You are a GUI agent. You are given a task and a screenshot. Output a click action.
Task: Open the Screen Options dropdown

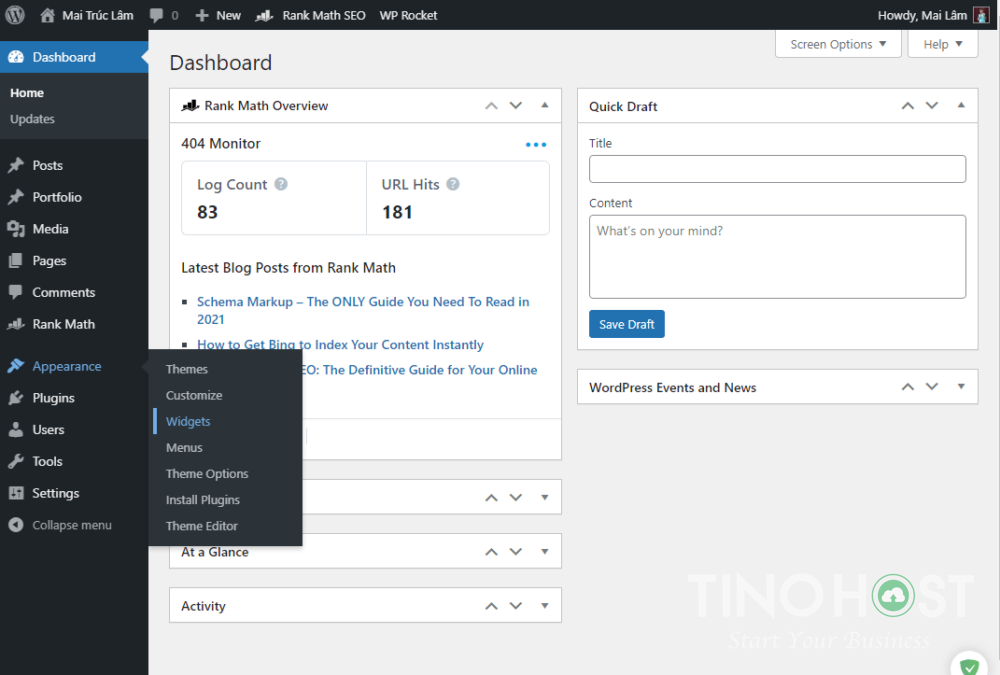(838, 44)
